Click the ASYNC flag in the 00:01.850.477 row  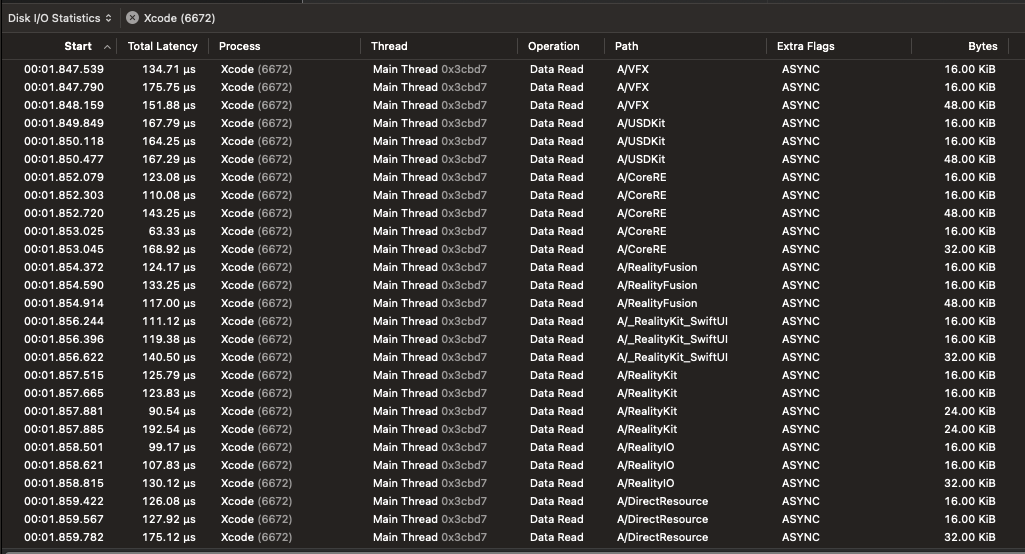point(800,159)
